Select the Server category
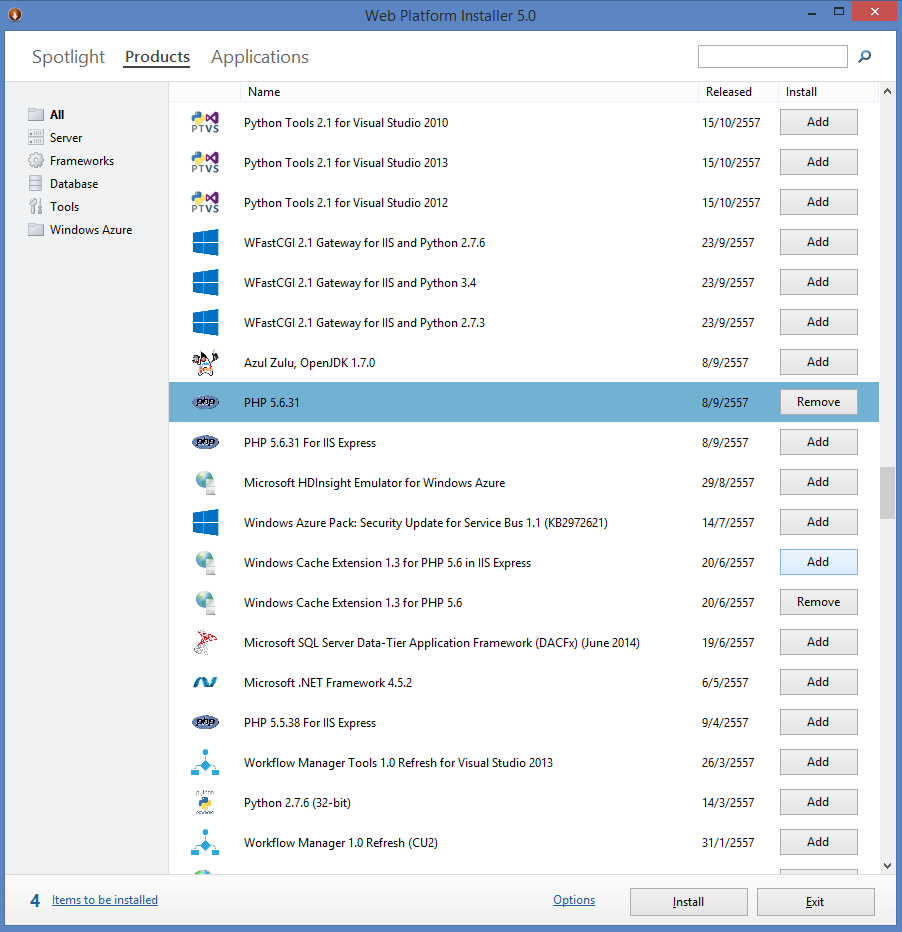 click(x=55, y=138)
